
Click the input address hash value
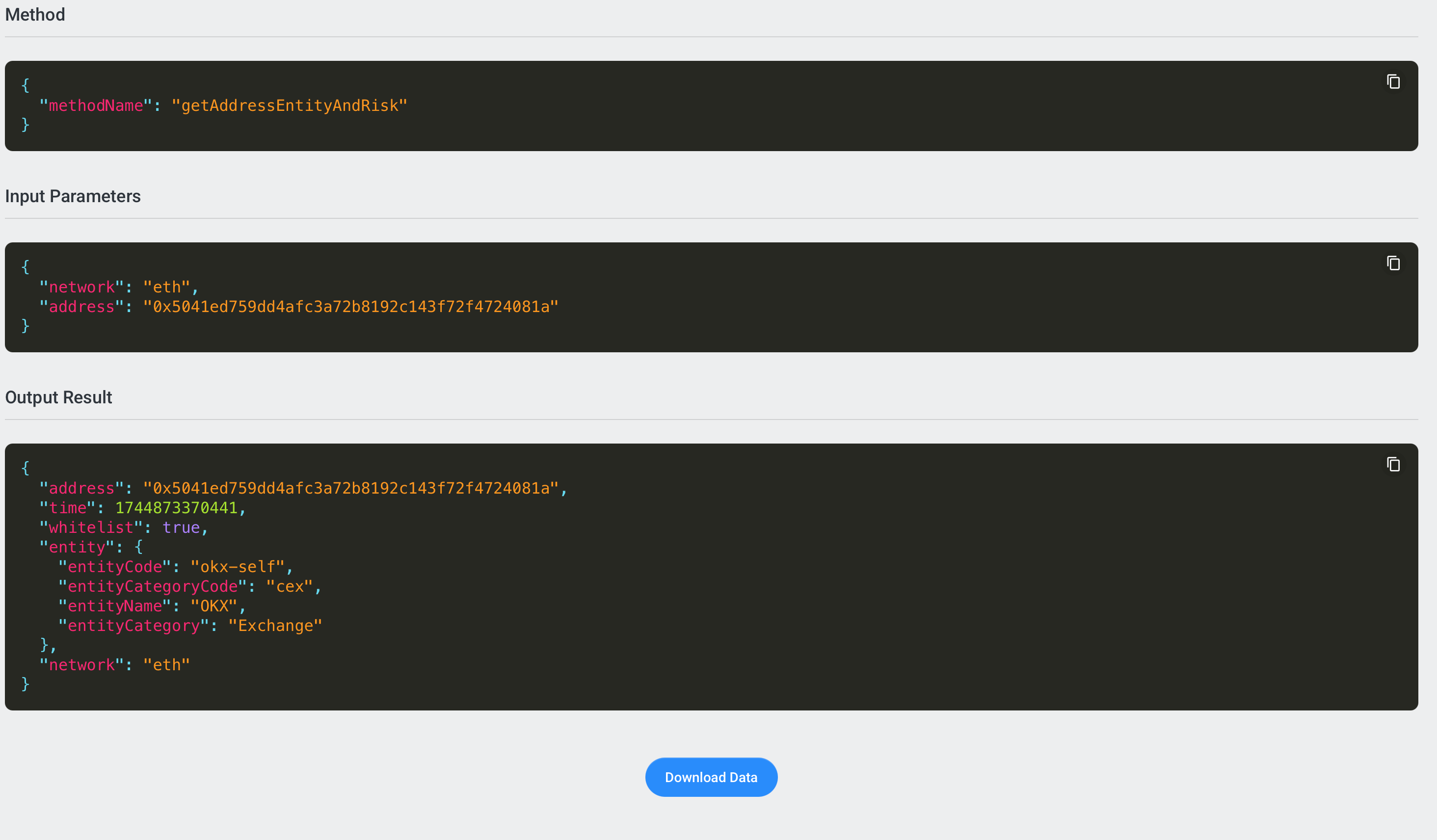pos(350,307)
